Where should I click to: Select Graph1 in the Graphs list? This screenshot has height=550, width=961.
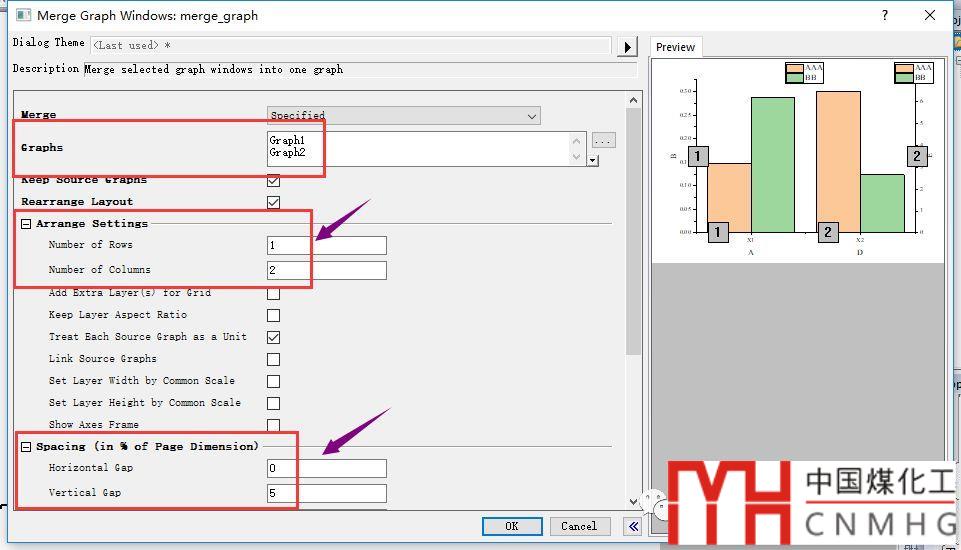(x=287, y=140)
